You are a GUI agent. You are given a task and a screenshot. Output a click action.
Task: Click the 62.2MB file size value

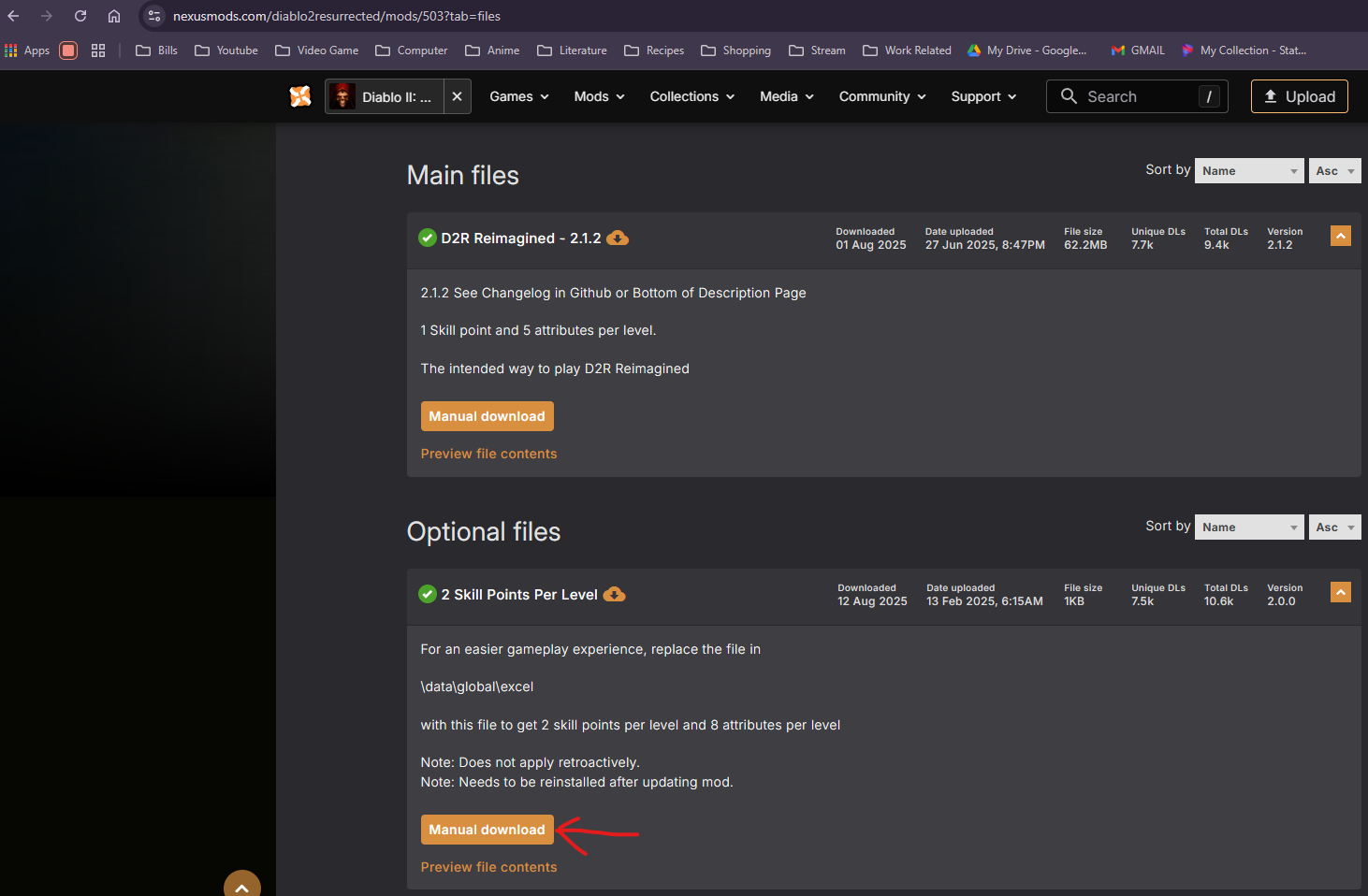(x=1085, y=245)
